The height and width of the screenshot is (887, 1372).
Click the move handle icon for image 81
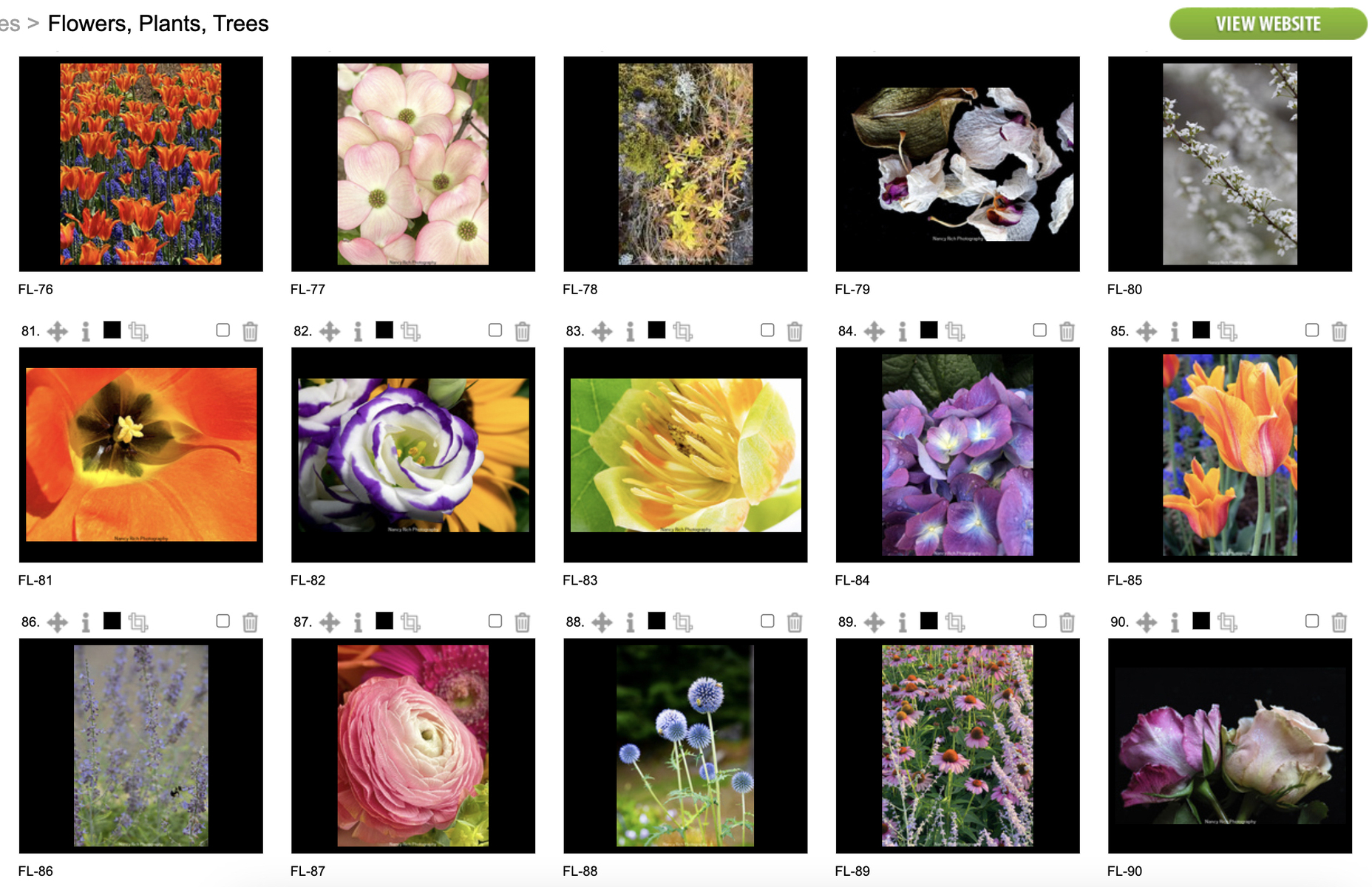[x=57, y=331]
